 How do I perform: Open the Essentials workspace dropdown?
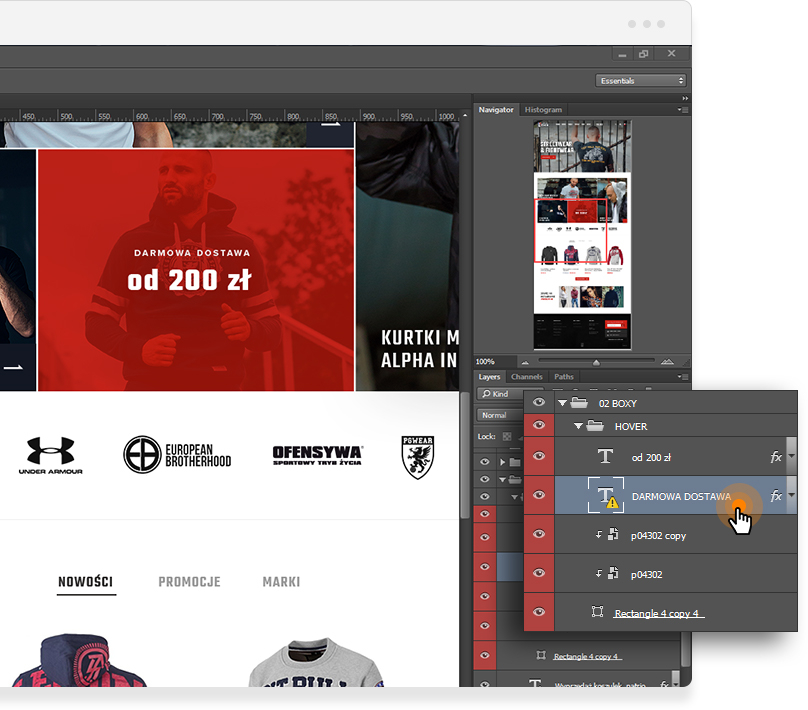click(642, 81)
